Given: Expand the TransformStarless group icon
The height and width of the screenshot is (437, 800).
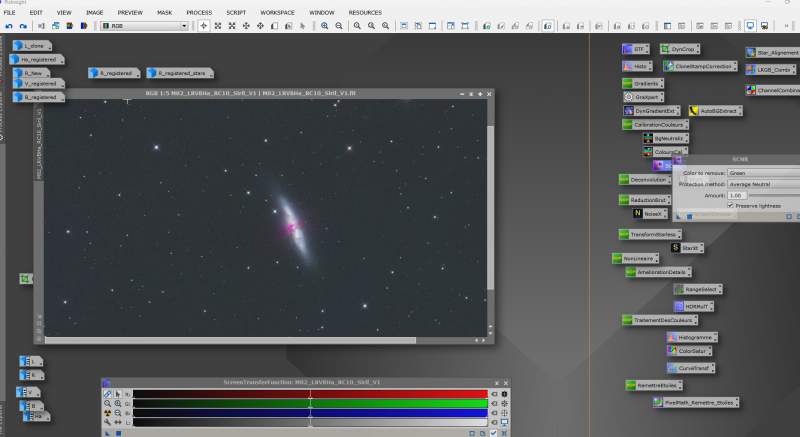Looking at the screenshot, I should point(650,234).
